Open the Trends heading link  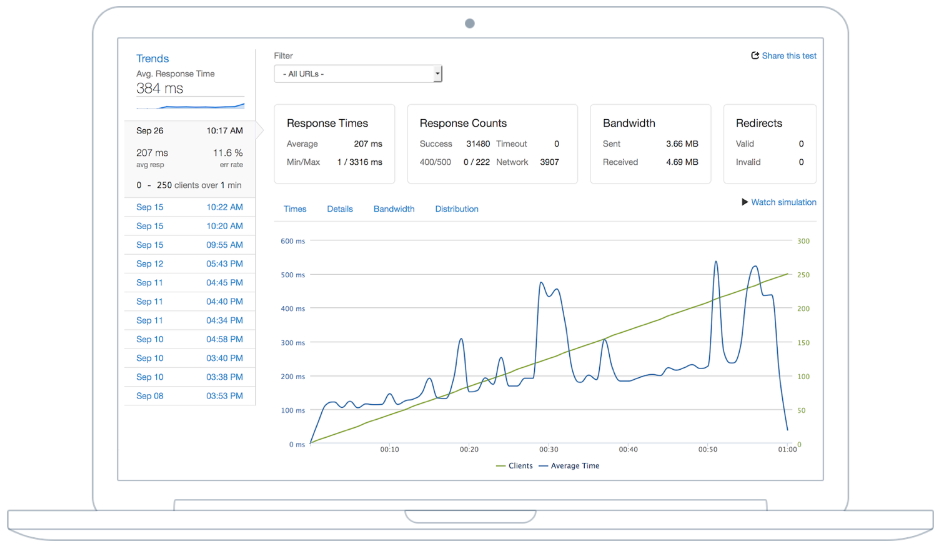[x=153, y=59]
